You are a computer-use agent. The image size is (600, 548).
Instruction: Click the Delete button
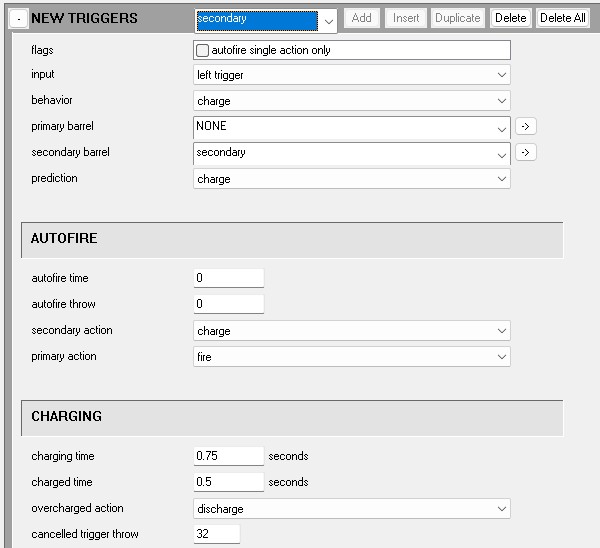pos(510,18)
